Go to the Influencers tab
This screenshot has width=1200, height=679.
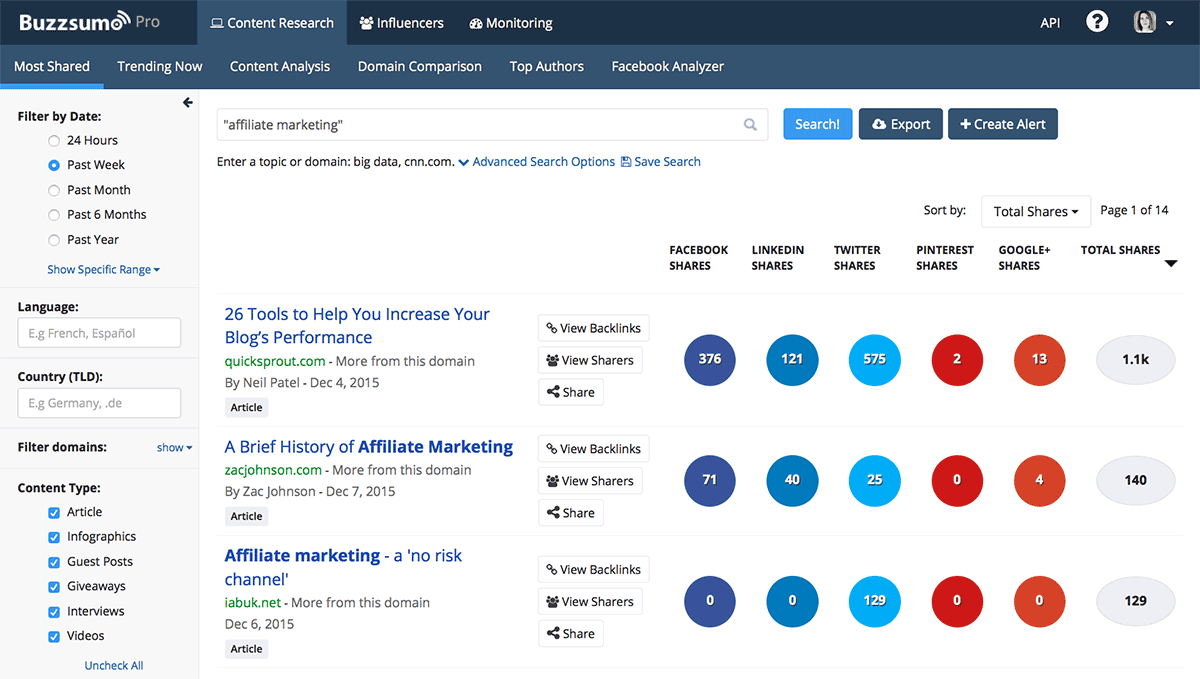coord(401,22)
